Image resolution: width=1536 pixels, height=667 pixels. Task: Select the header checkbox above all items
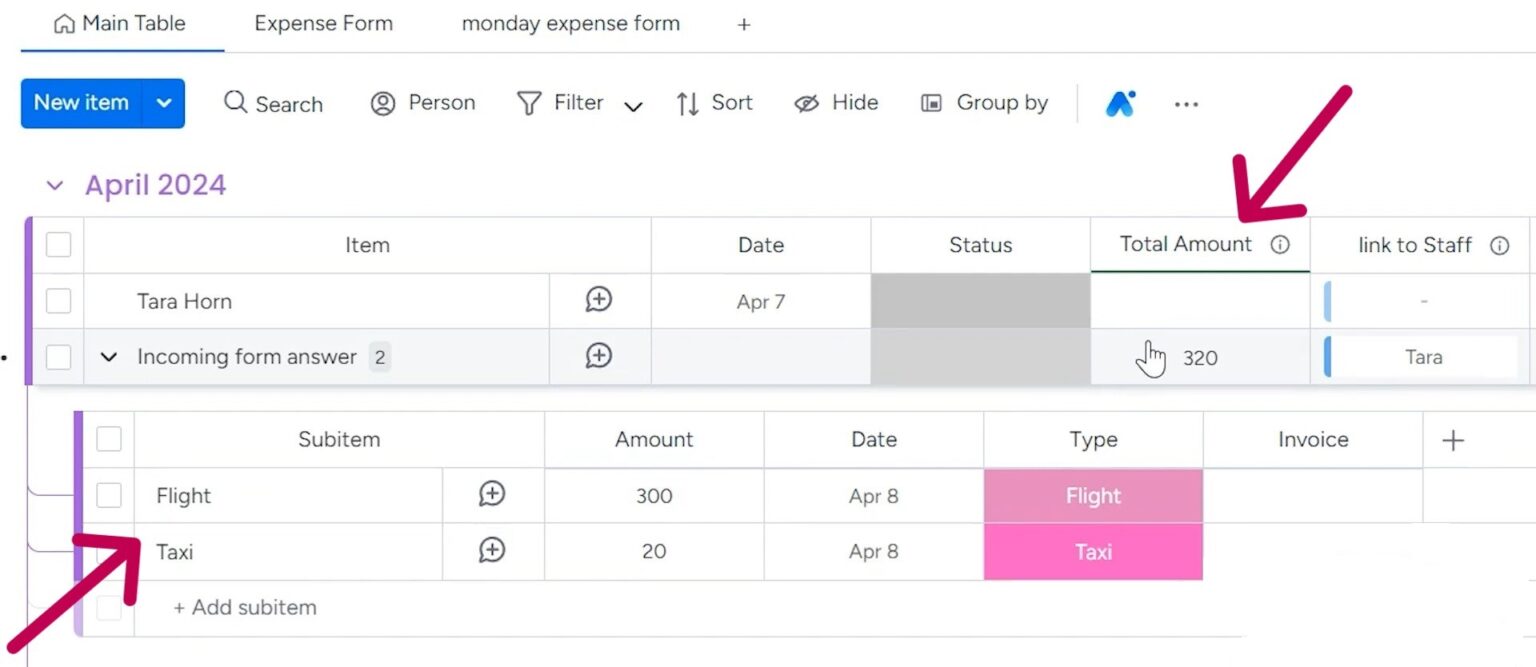(x=57, y=244)
